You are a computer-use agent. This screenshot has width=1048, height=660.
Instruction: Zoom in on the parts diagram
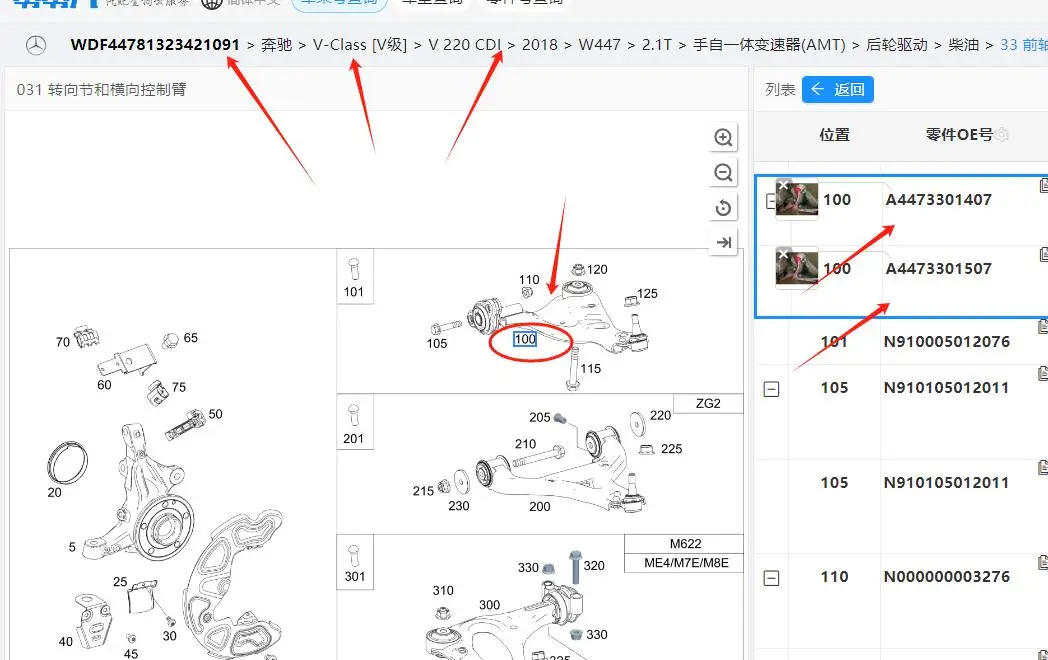point(723,138)
